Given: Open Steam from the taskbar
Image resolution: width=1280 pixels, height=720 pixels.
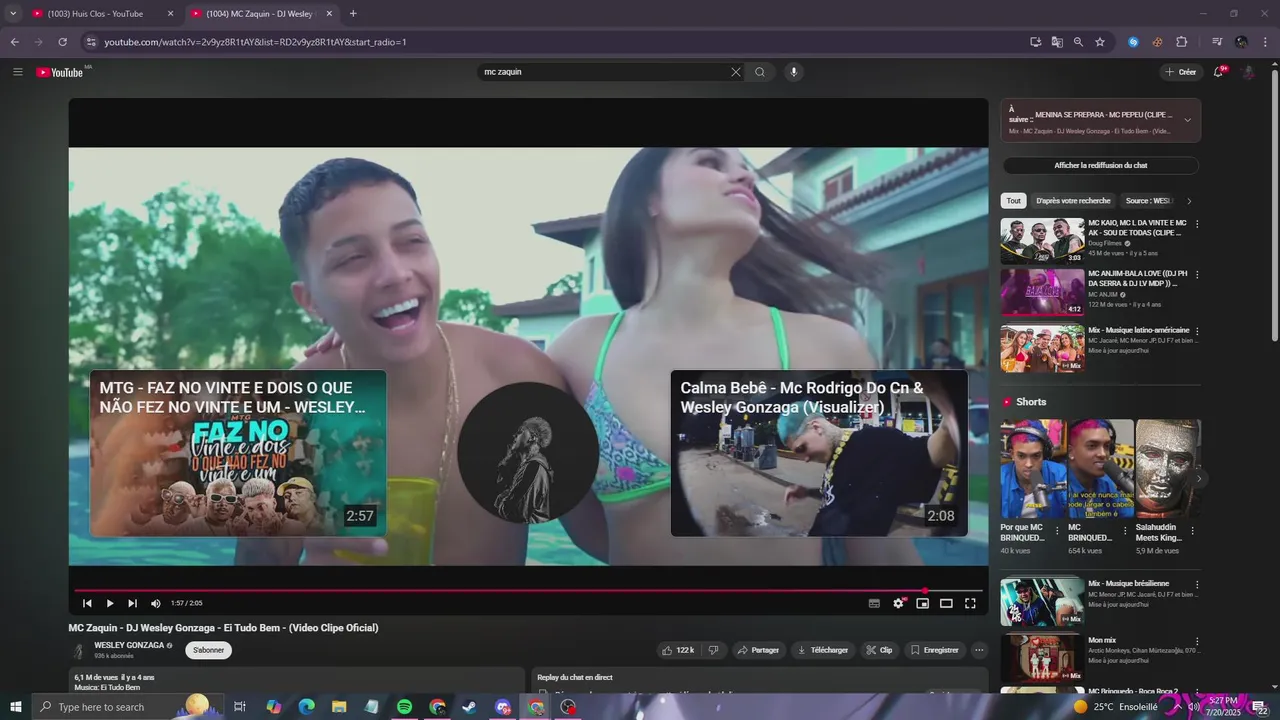Looking at the screenshot, I should pyautogui.click(x=469, y=707).
